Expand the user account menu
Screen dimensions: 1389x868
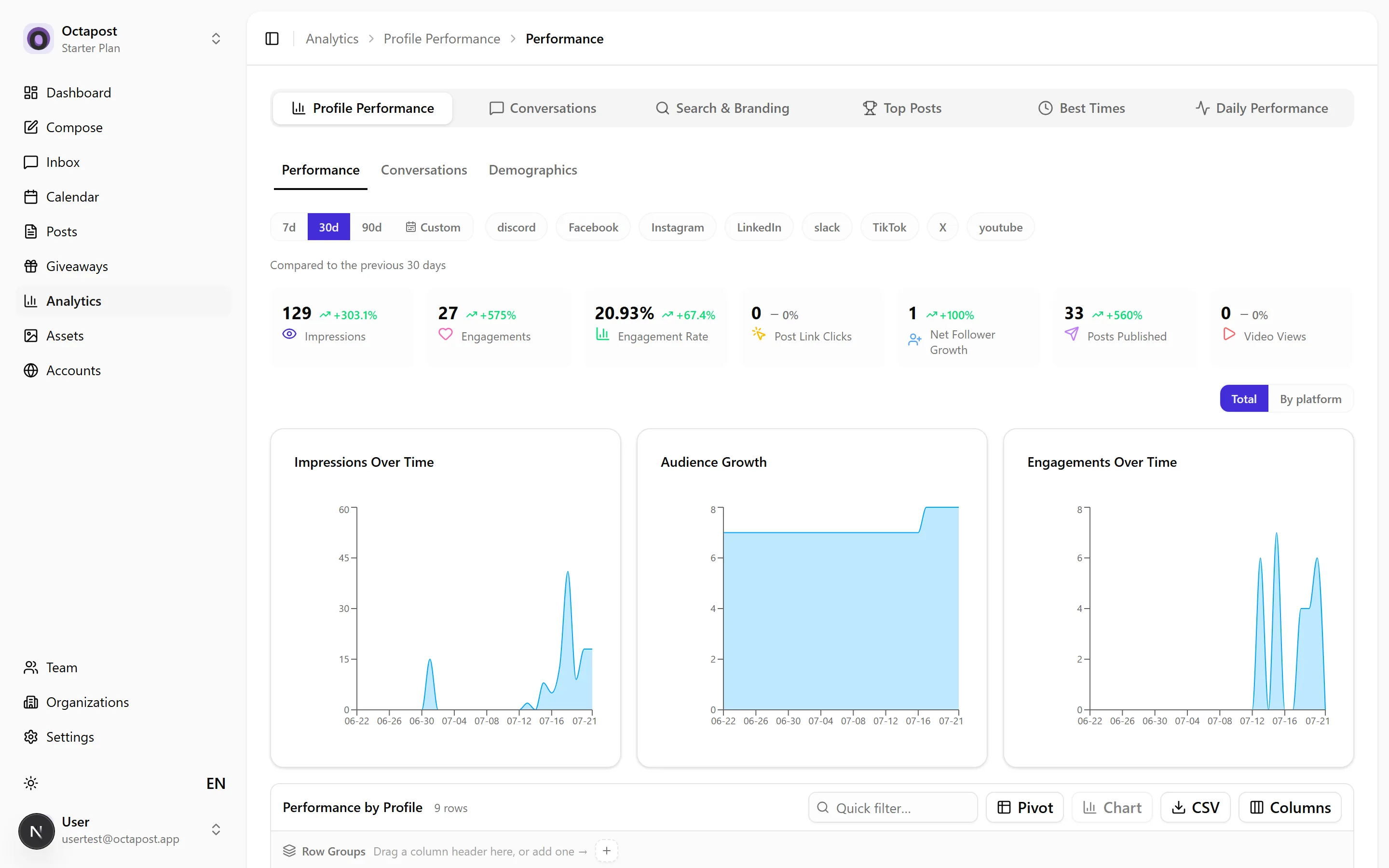(216, 830)
